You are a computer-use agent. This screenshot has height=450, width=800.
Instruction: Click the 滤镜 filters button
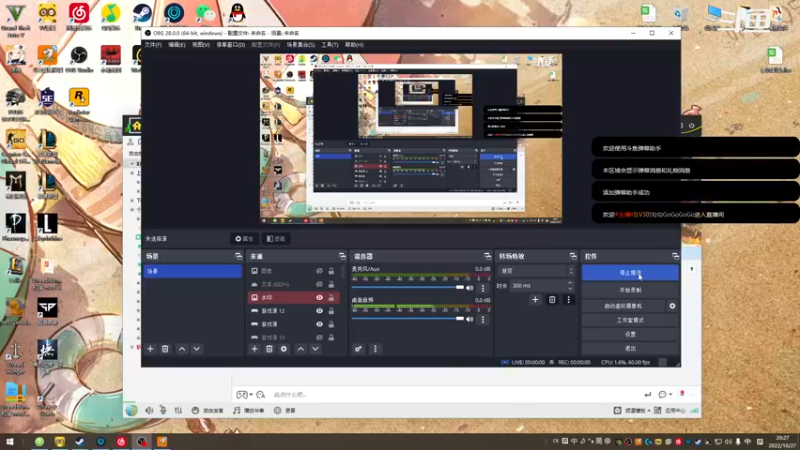click(x=276, y=239)
